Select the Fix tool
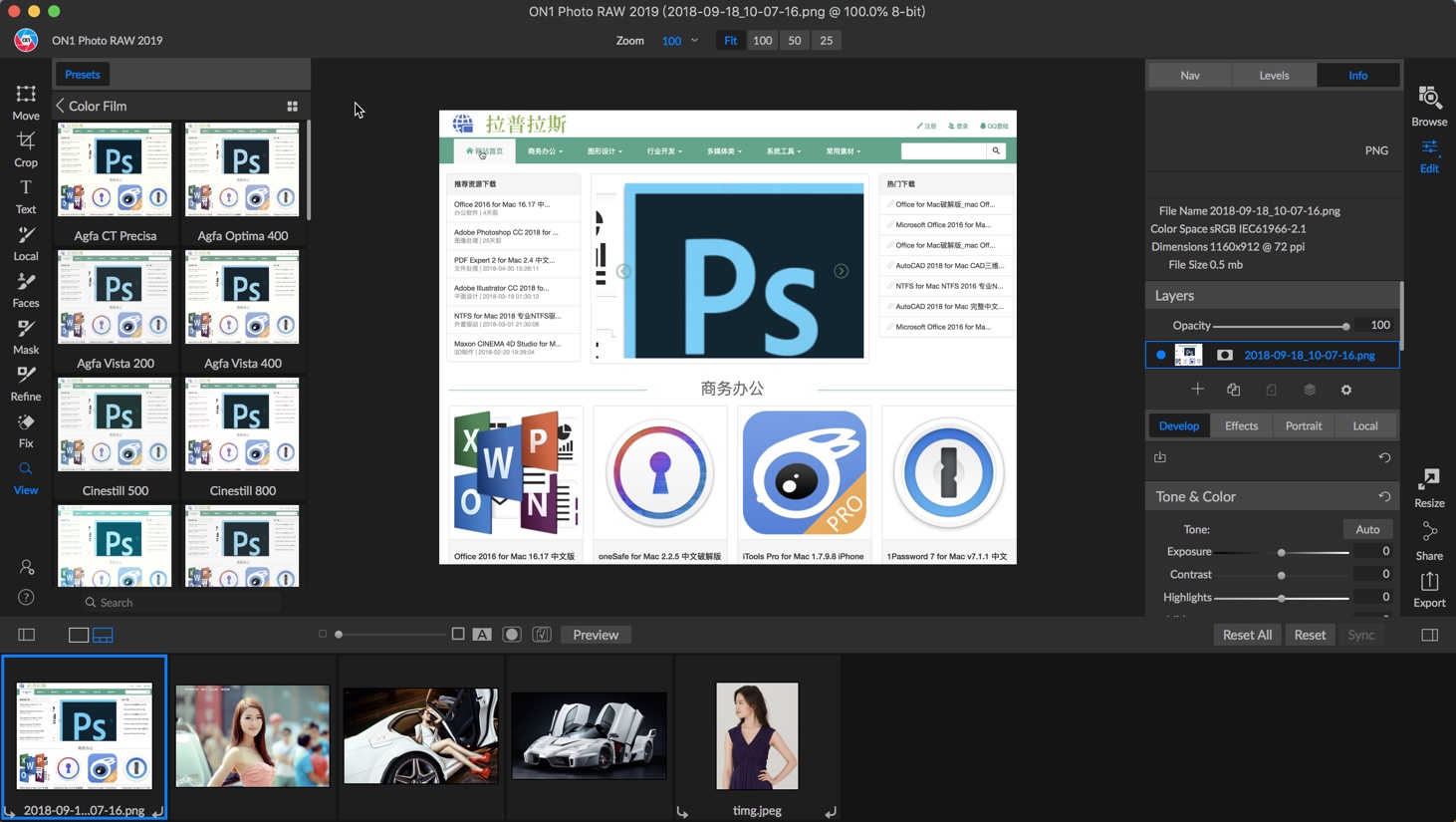 tap(26, 430)
